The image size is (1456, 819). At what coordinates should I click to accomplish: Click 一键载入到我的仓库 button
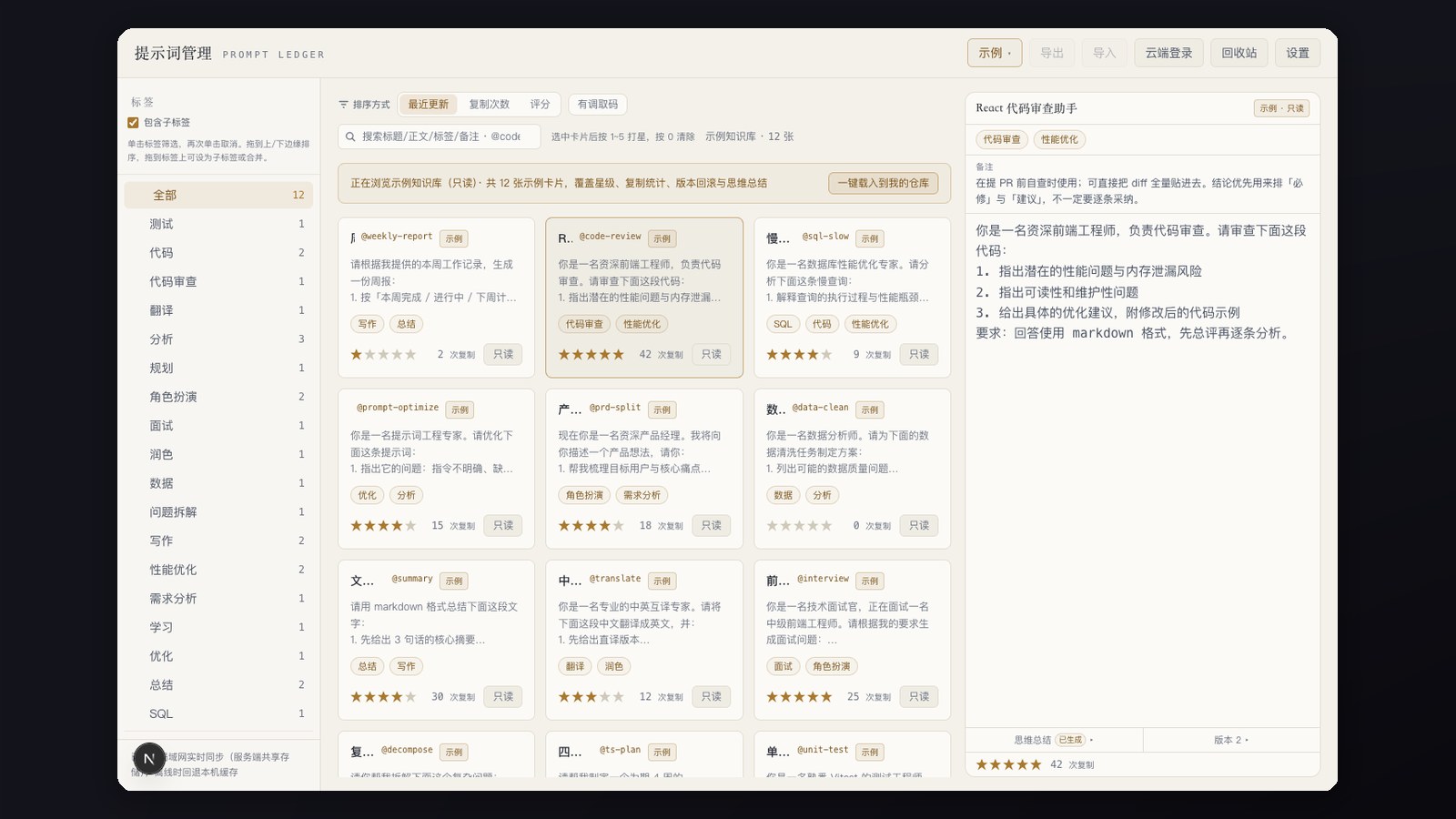click(884, 183)
